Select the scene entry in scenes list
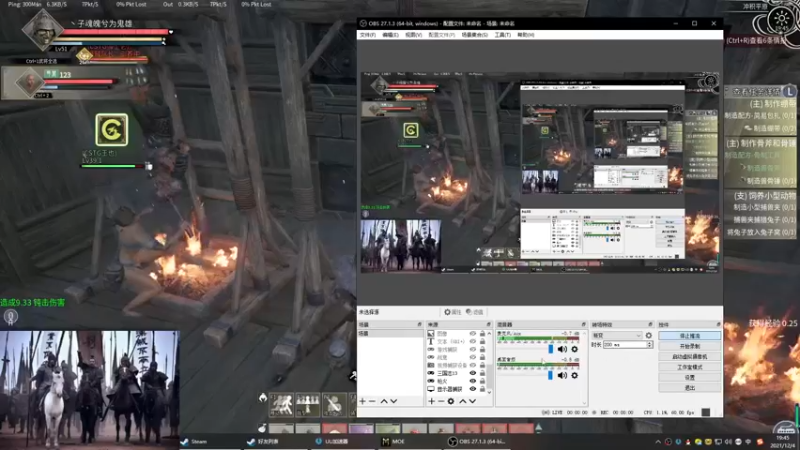This screenshot has height=450, width=800. point(390,334)
